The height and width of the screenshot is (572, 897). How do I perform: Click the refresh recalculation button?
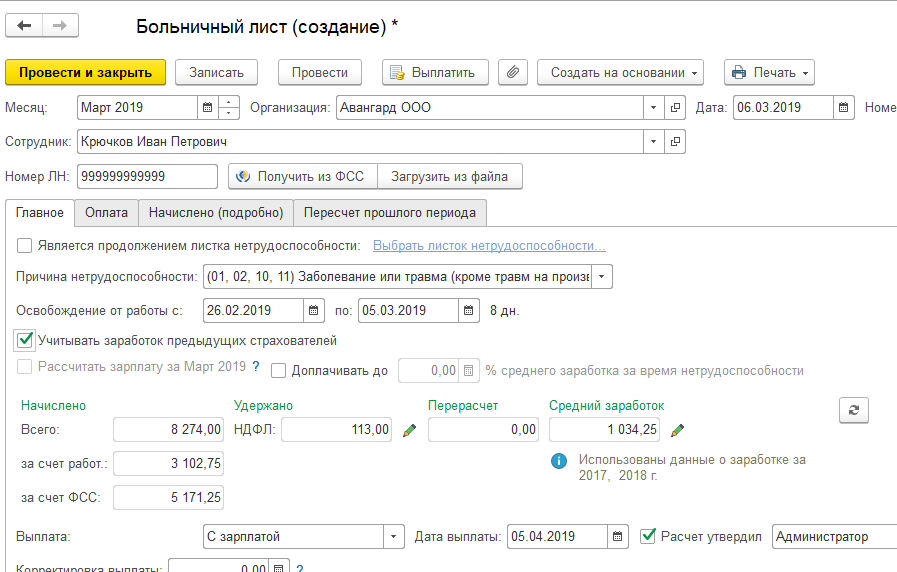854,409
